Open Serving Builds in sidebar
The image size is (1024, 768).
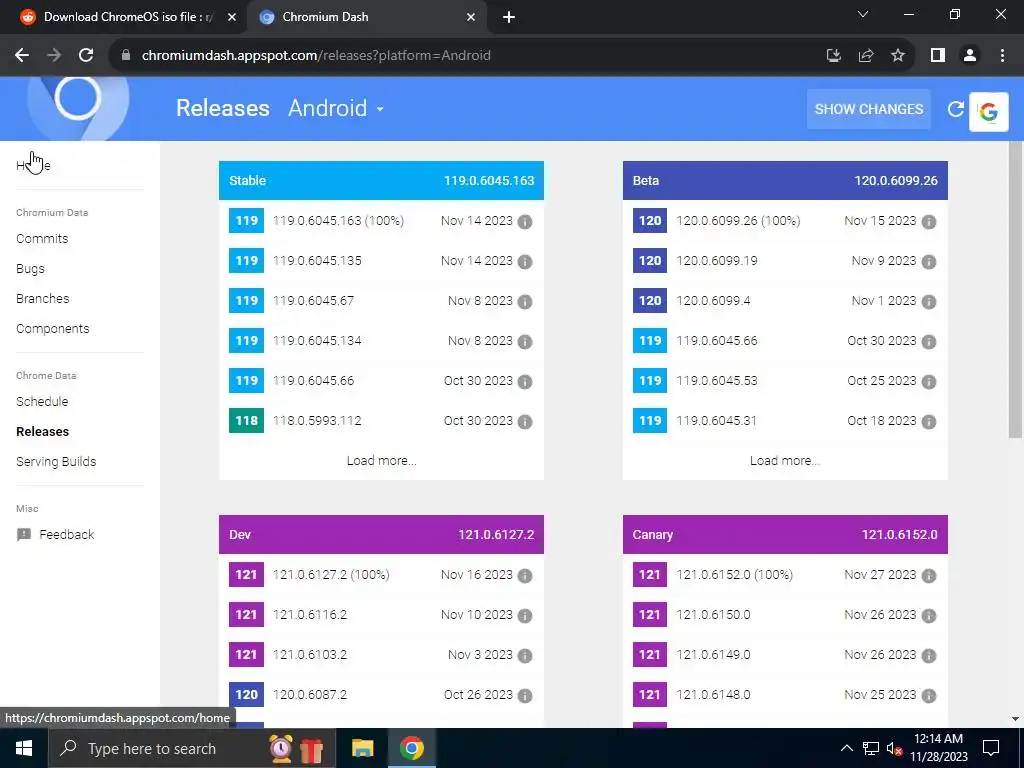click(x=56, y=462)
